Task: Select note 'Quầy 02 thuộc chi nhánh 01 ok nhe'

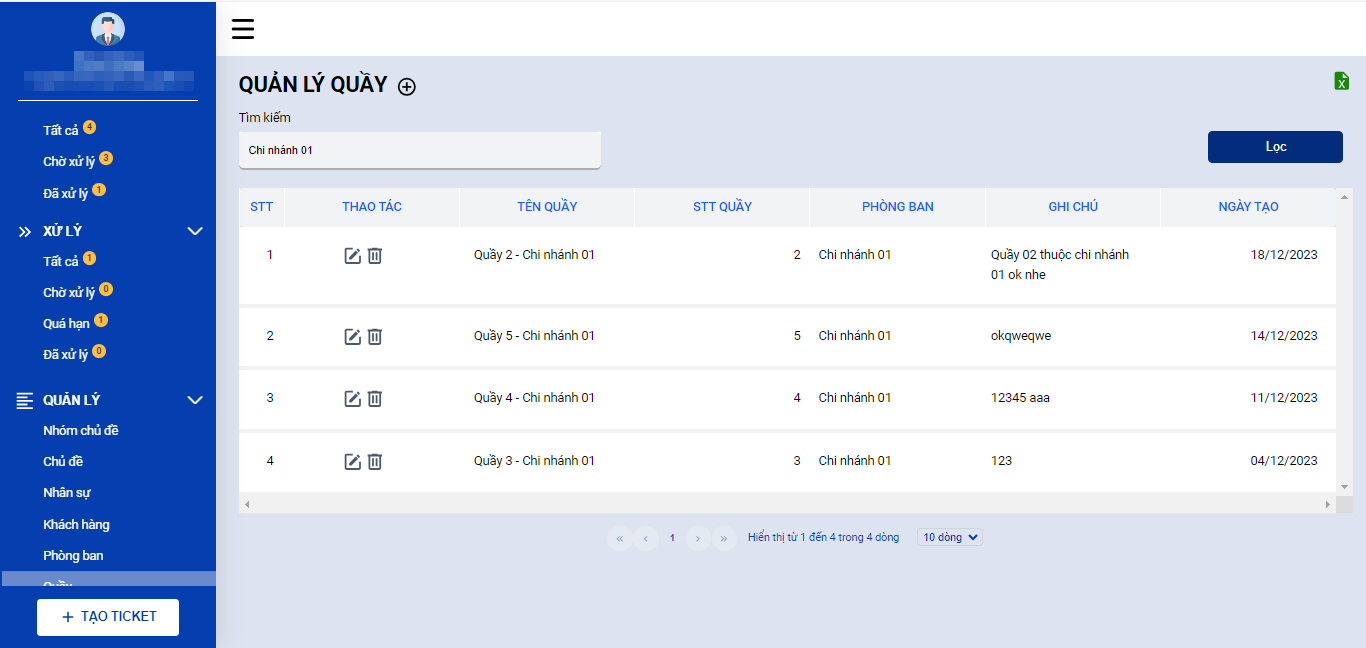Action: click(1060, 265)
